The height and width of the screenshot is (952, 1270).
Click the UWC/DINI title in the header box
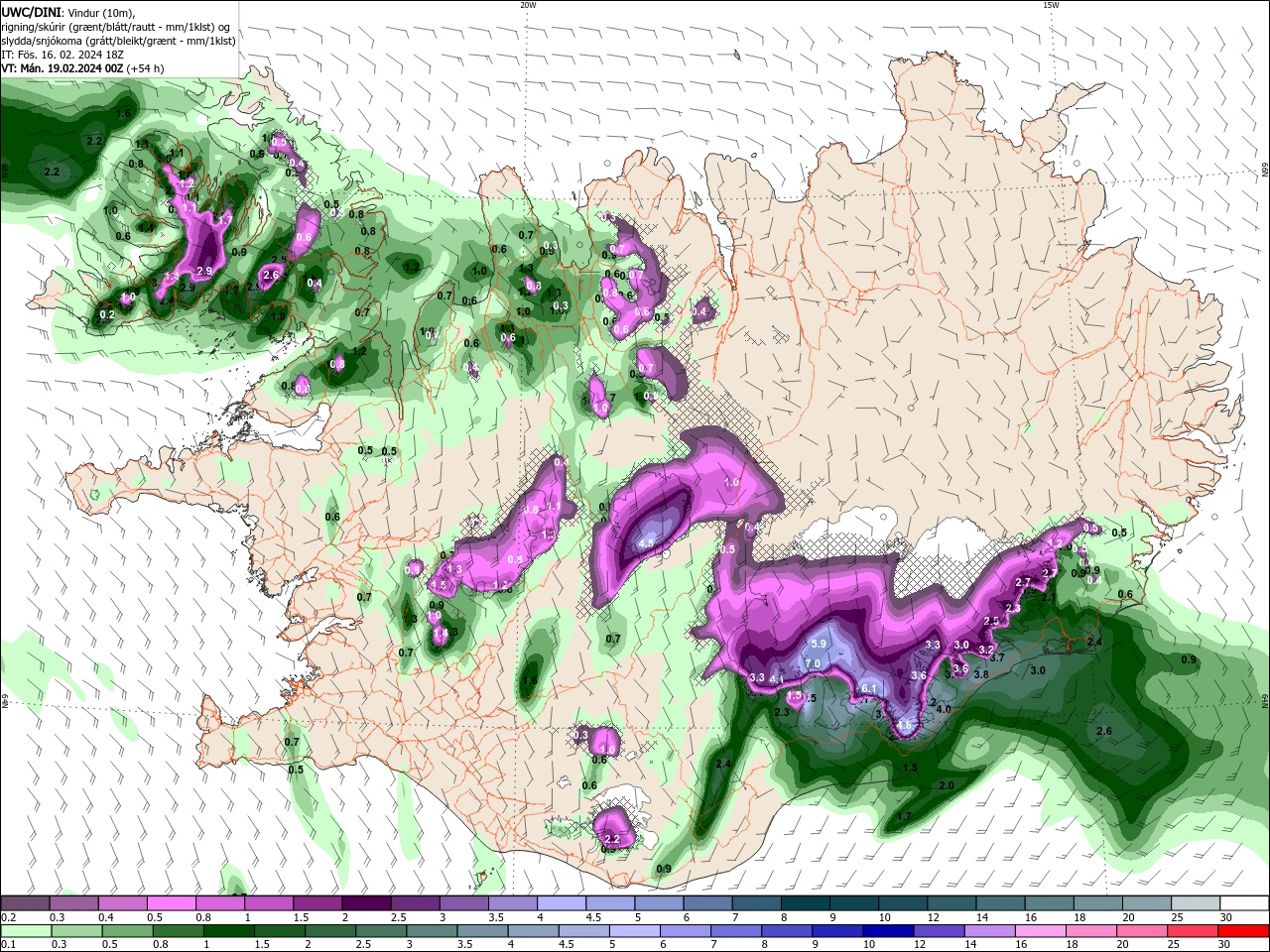point(30,12)
